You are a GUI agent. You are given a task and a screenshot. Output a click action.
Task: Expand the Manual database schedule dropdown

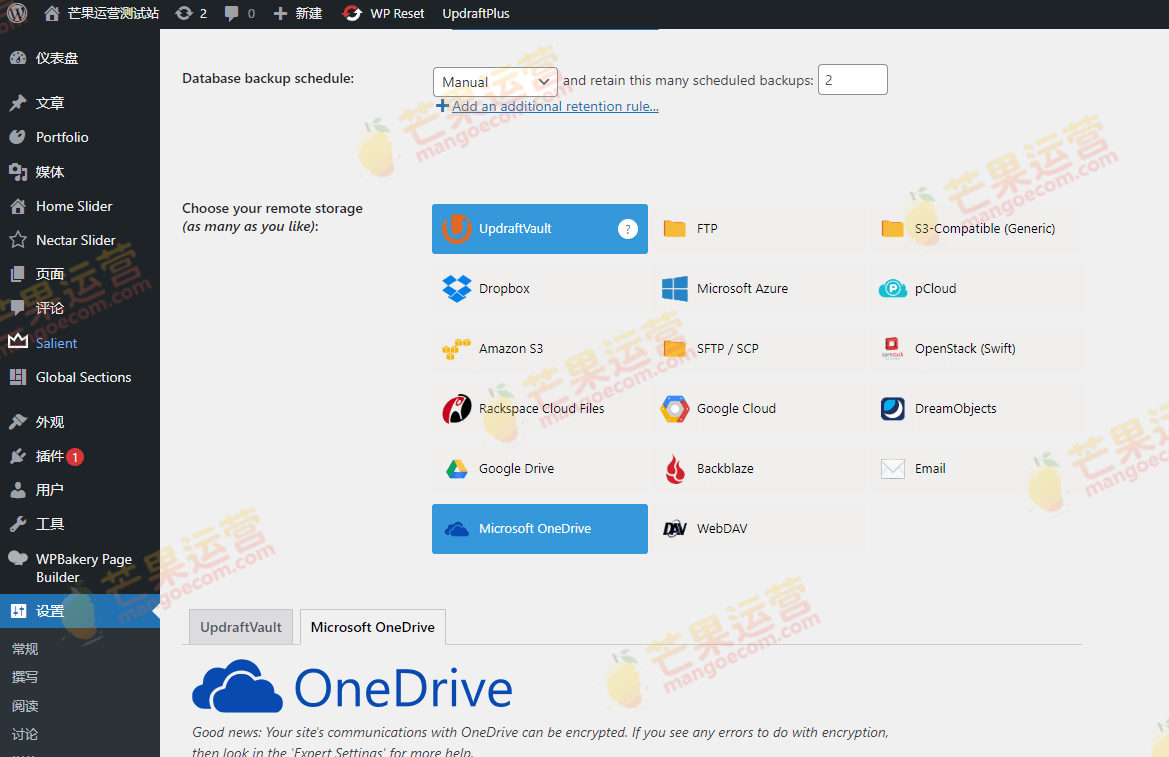point(495,81)
